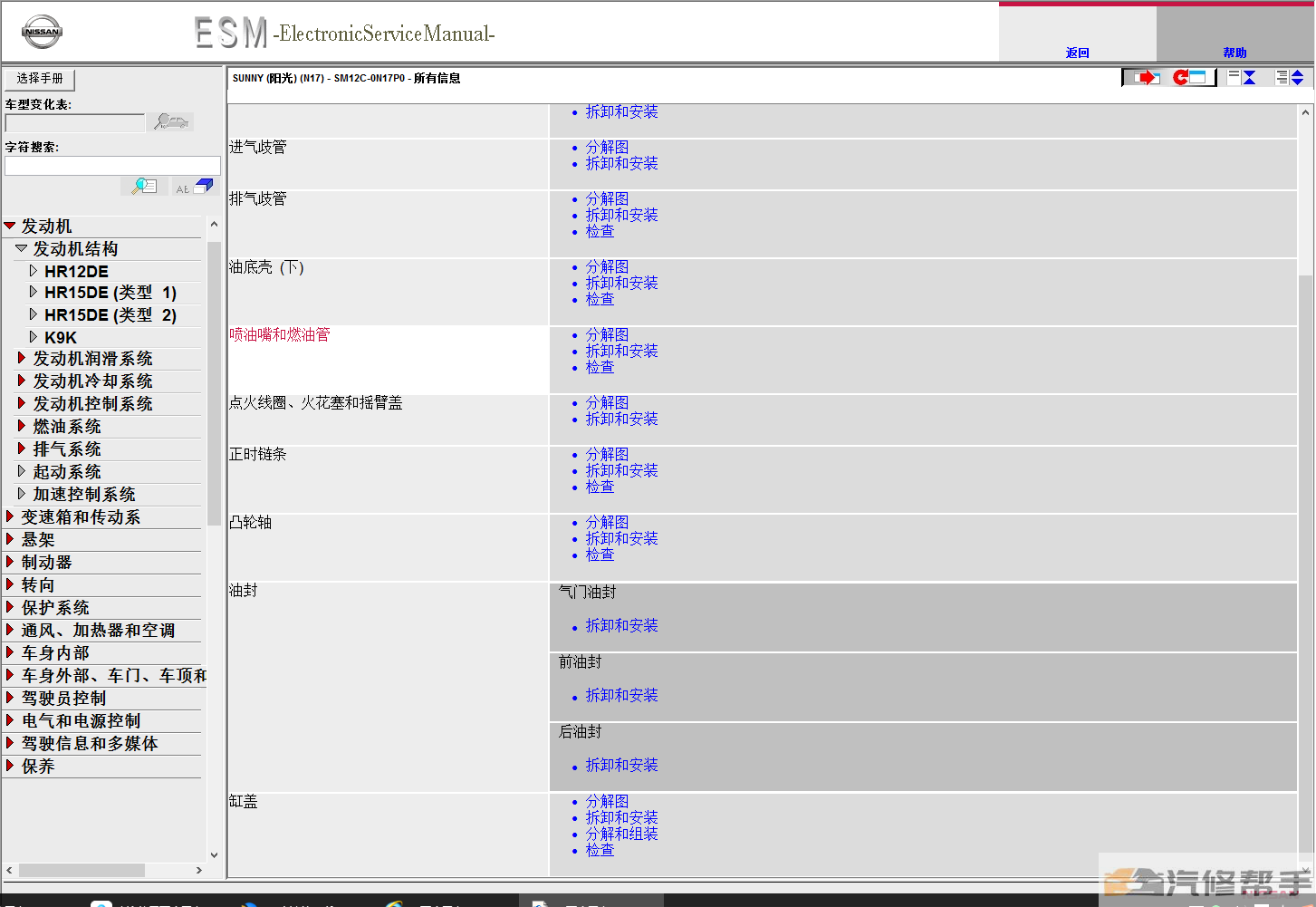Viewport: 1316px width, 907px height.
Task: Open 驾驶员控制 category in tree
Action: click(63, 698)
